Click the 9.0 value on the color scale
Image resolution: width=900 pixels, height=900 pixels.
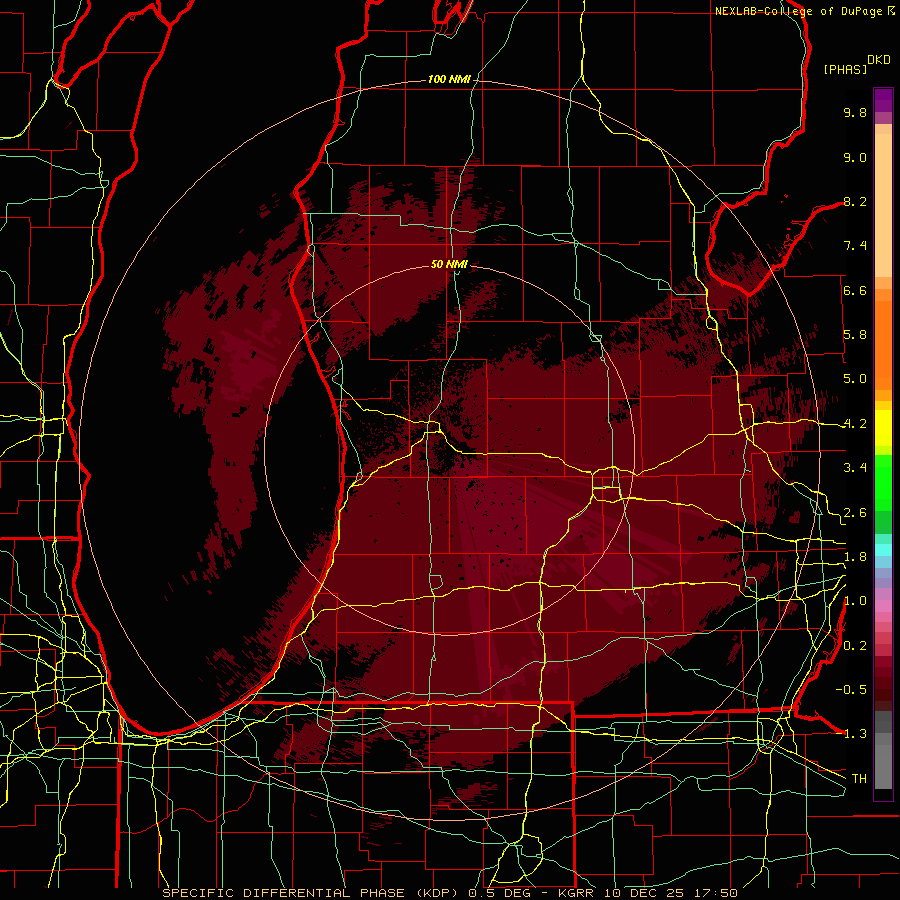pos(855,157)
